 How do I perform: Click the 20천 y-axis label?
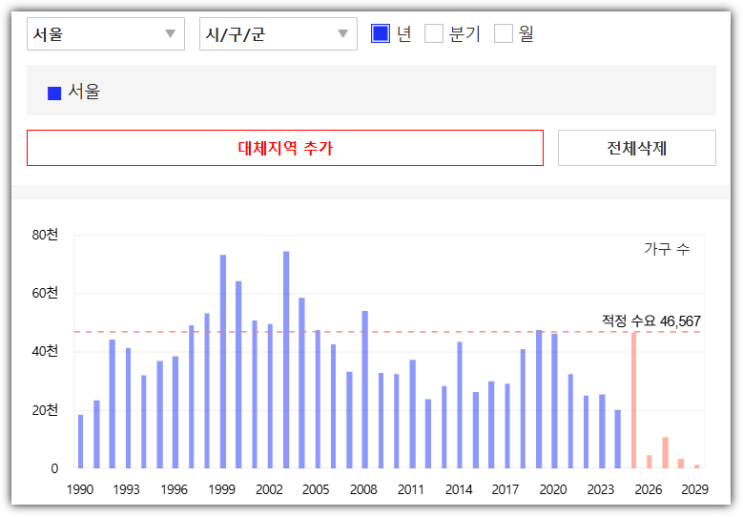tap(45, 410)
